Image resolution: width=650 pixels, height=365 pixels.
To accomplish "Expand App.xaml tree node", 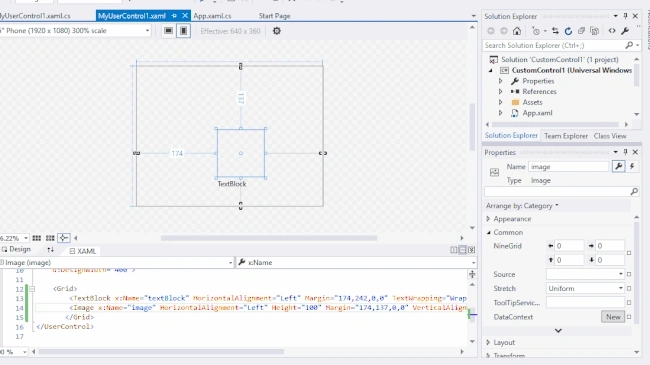I will [x=500, y=113].
